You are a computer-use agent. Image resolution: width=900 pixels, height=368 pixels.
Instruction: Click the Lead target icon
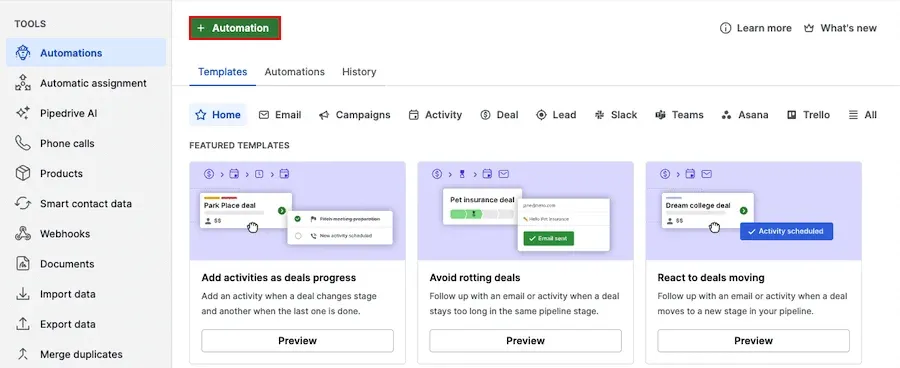541,115
